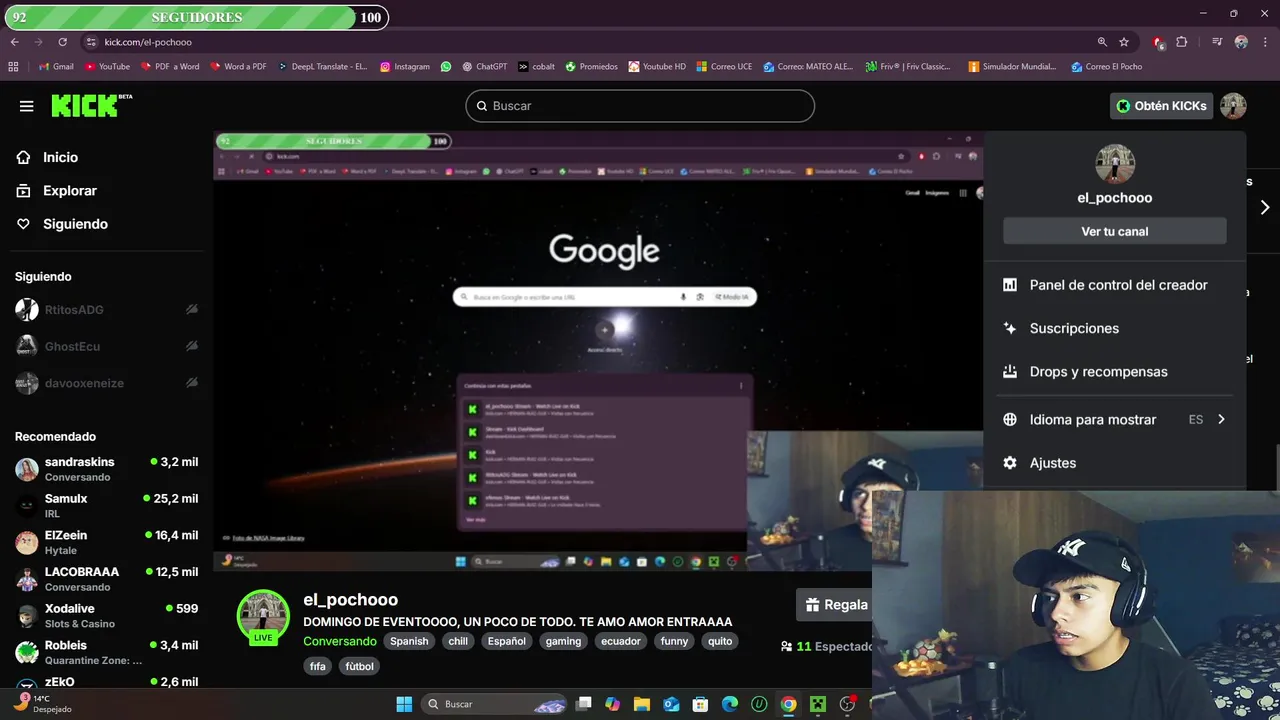This screenshot has width=1280, height=720.
Task: Click browser back arrow
Action: point(15,42)
